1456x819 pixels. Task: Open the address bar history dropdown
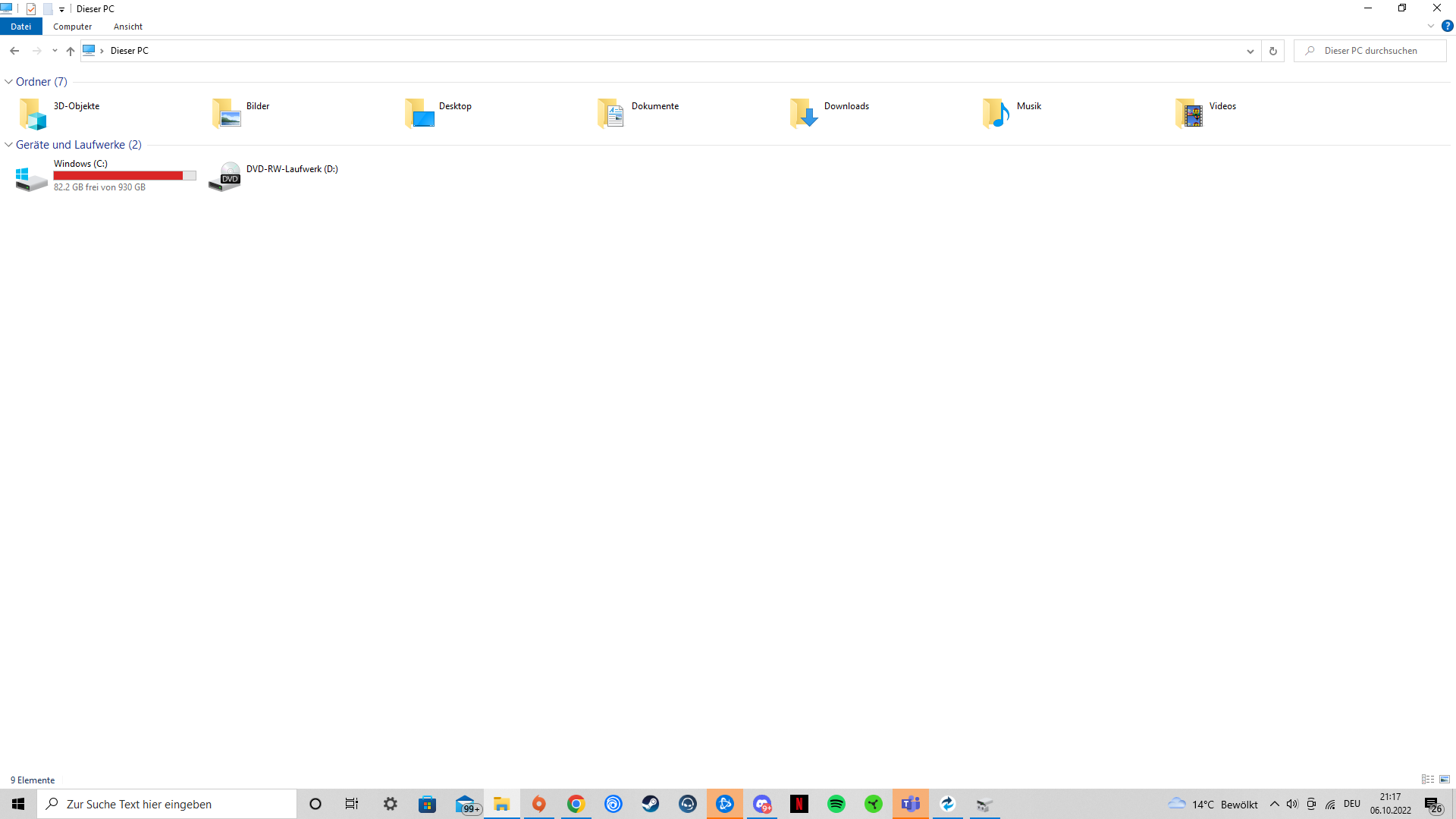pos(1250,51)
